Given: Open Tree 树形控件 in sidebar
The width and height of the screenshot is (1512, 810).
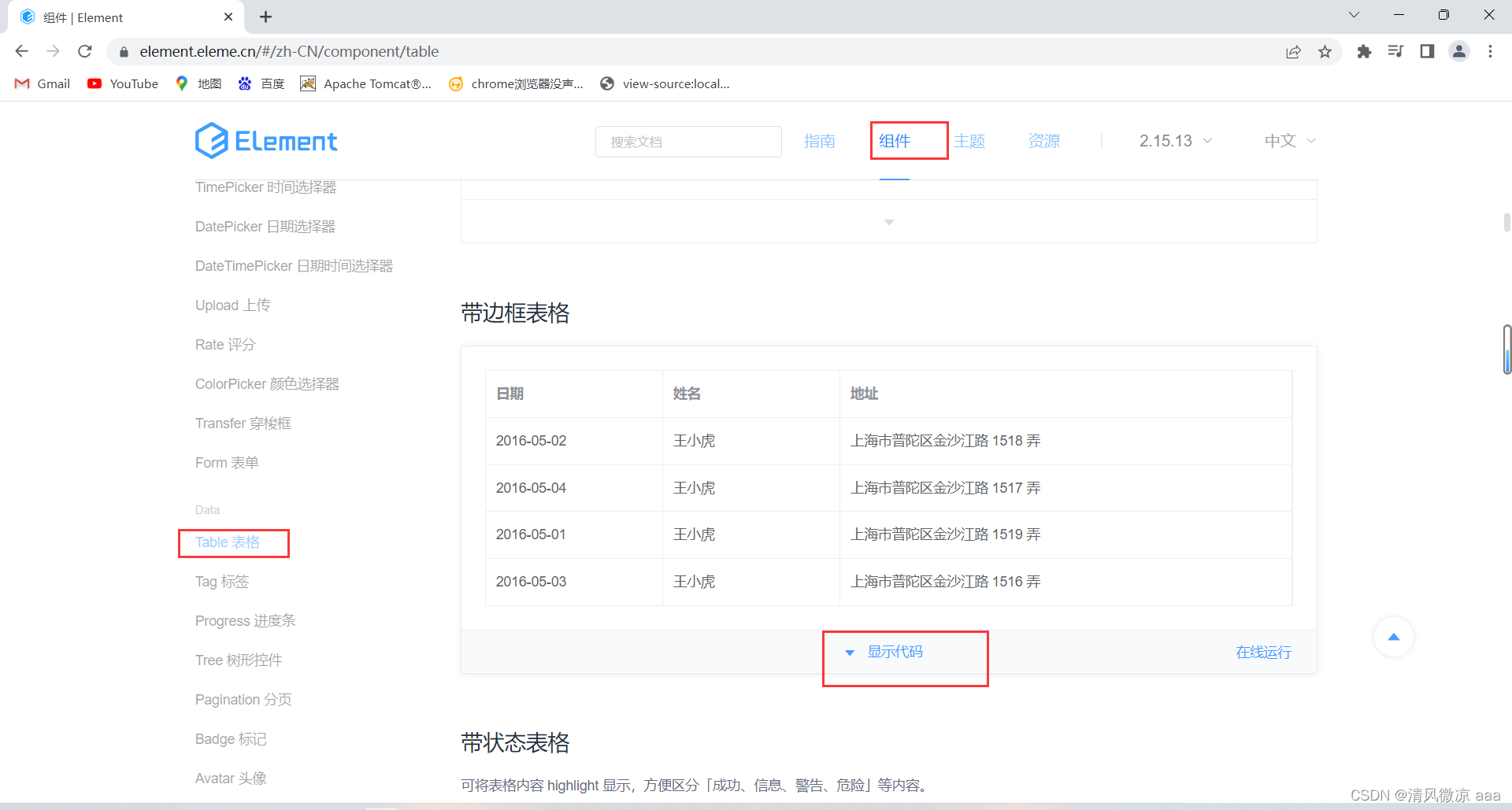Looking at the screenshot, I should pos(239,660).
